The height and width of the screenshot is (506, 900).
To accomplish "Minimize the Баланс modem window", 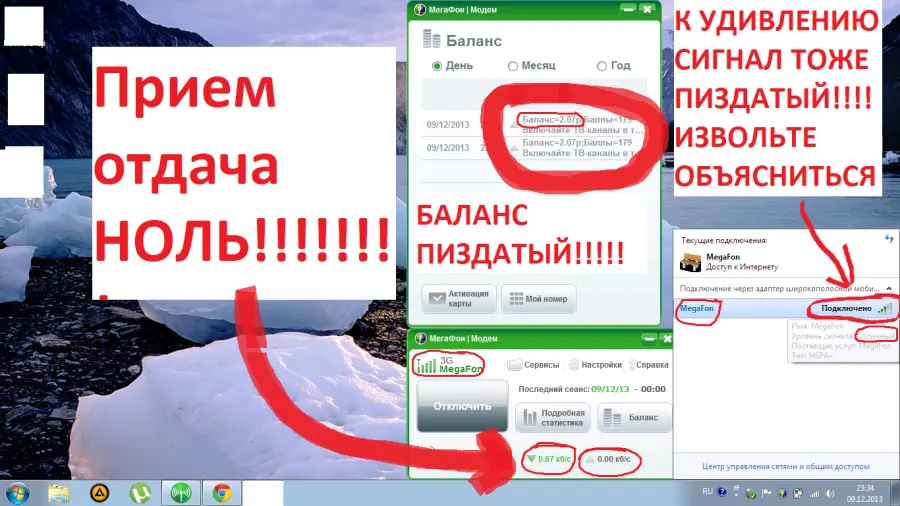I will tap(628, 9).
